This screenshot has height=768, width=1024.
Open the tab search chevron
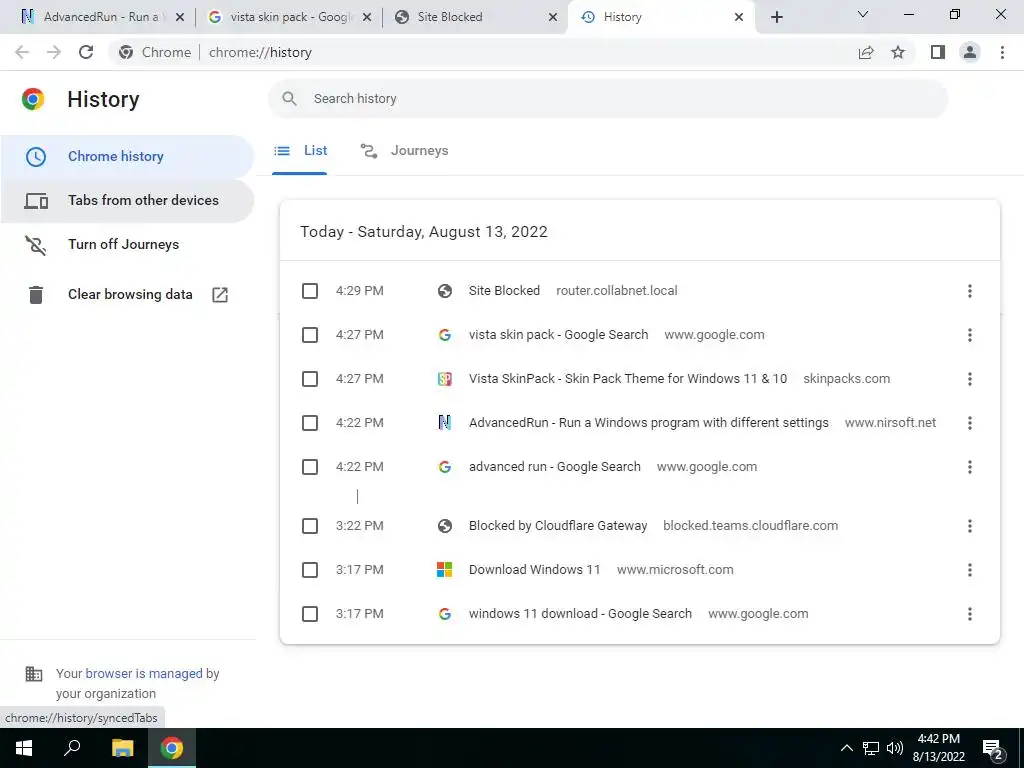863,14
